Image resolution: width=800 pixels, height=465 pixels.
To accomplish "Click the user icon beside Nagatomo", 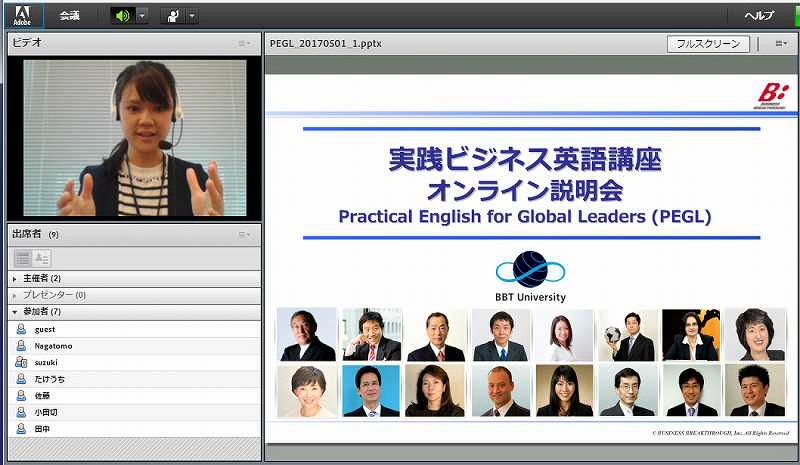I will pos(21,346).
